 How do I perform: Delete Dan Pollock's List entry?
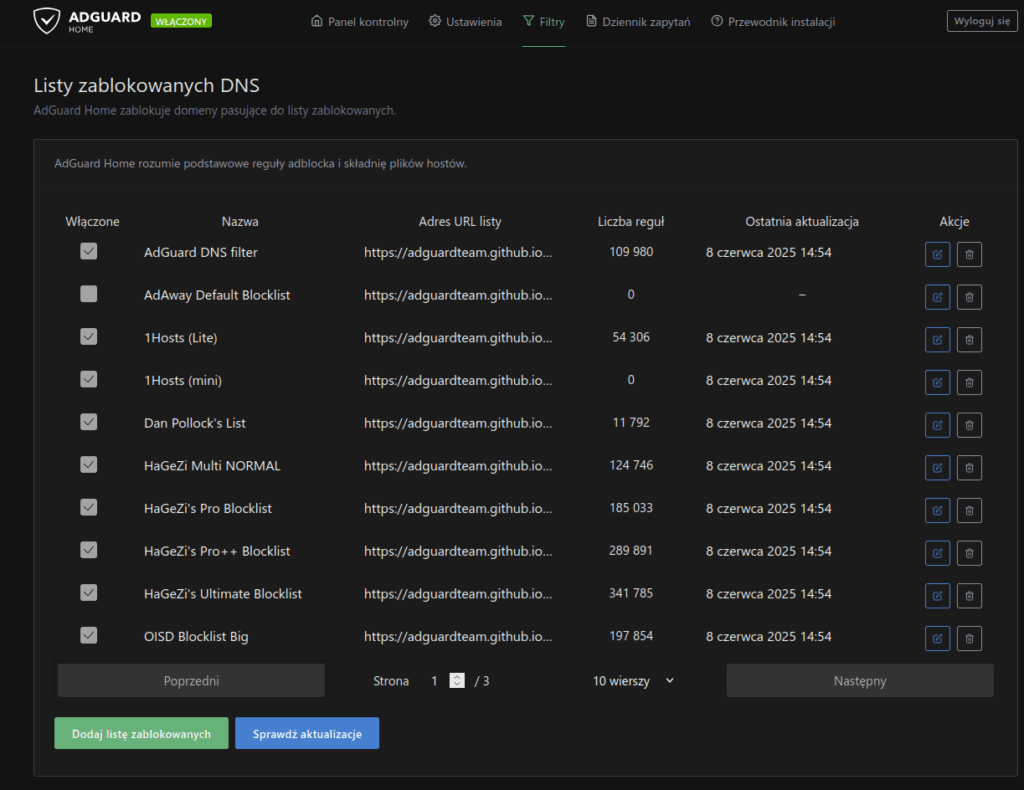tap(969, 425)
